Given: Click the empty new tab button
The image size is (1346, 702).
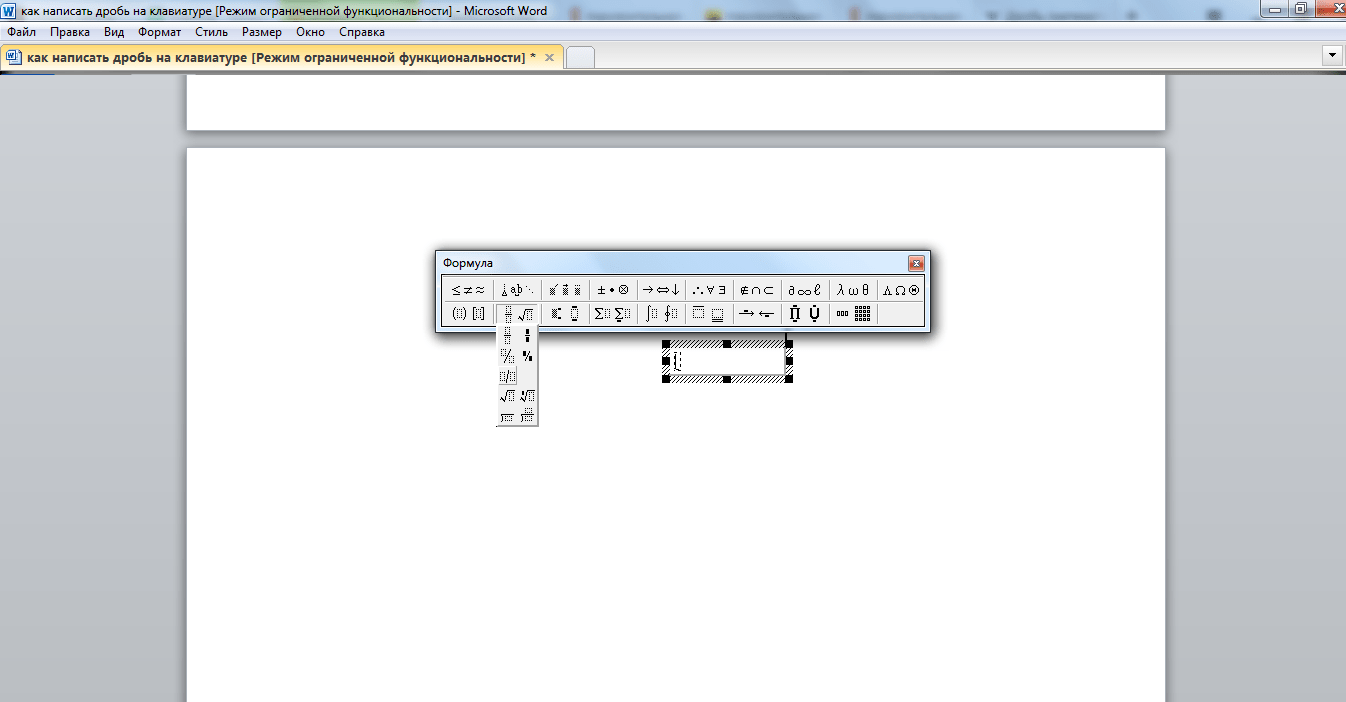Looking at the screenshot, I should [x=580, y=58].
